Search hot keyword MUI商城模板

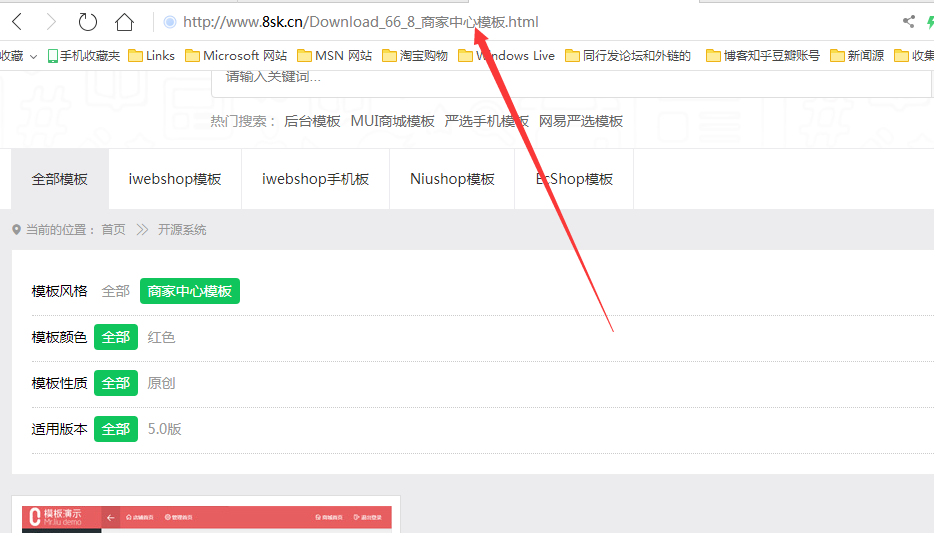coord(393,121)
